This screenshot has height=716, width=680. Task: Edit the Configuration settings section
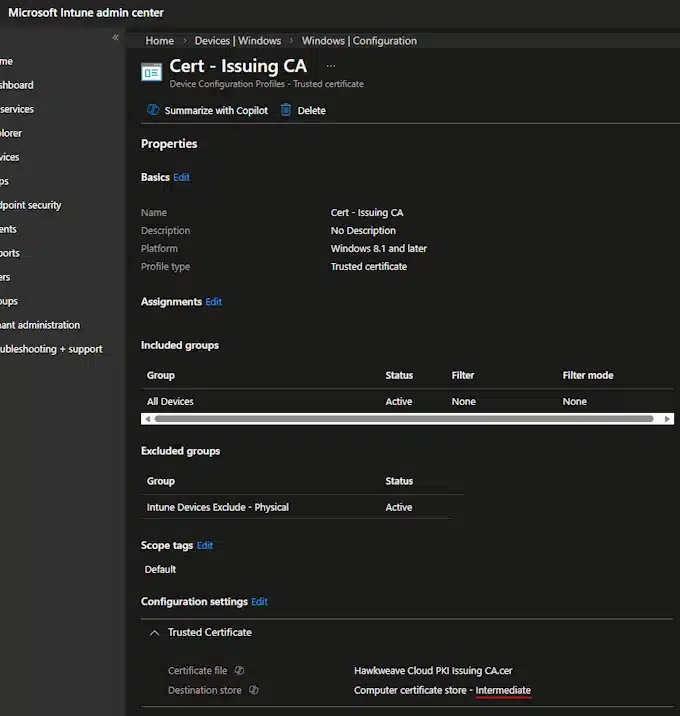259,601
